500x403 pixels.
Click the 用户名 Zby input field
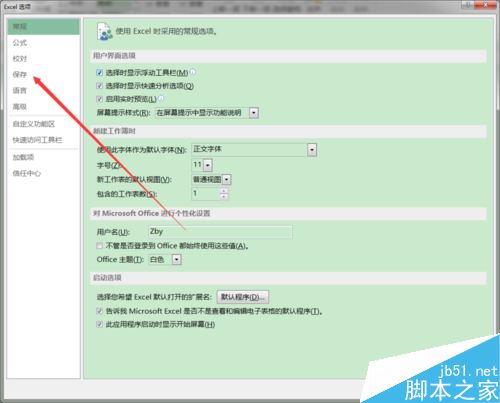[220, 232]
